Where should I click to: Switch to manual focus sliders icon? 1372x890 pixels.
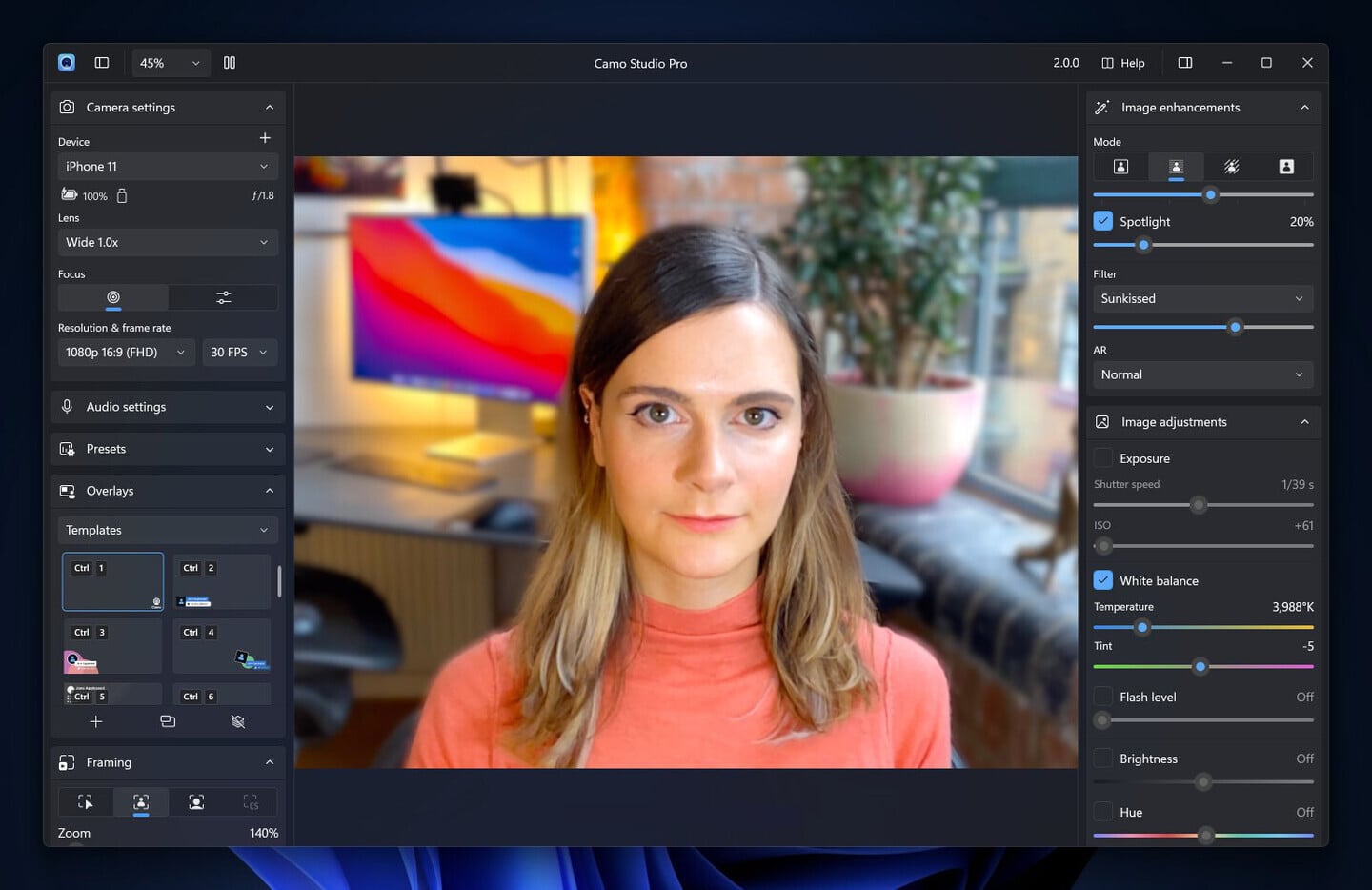pos(223,297)
